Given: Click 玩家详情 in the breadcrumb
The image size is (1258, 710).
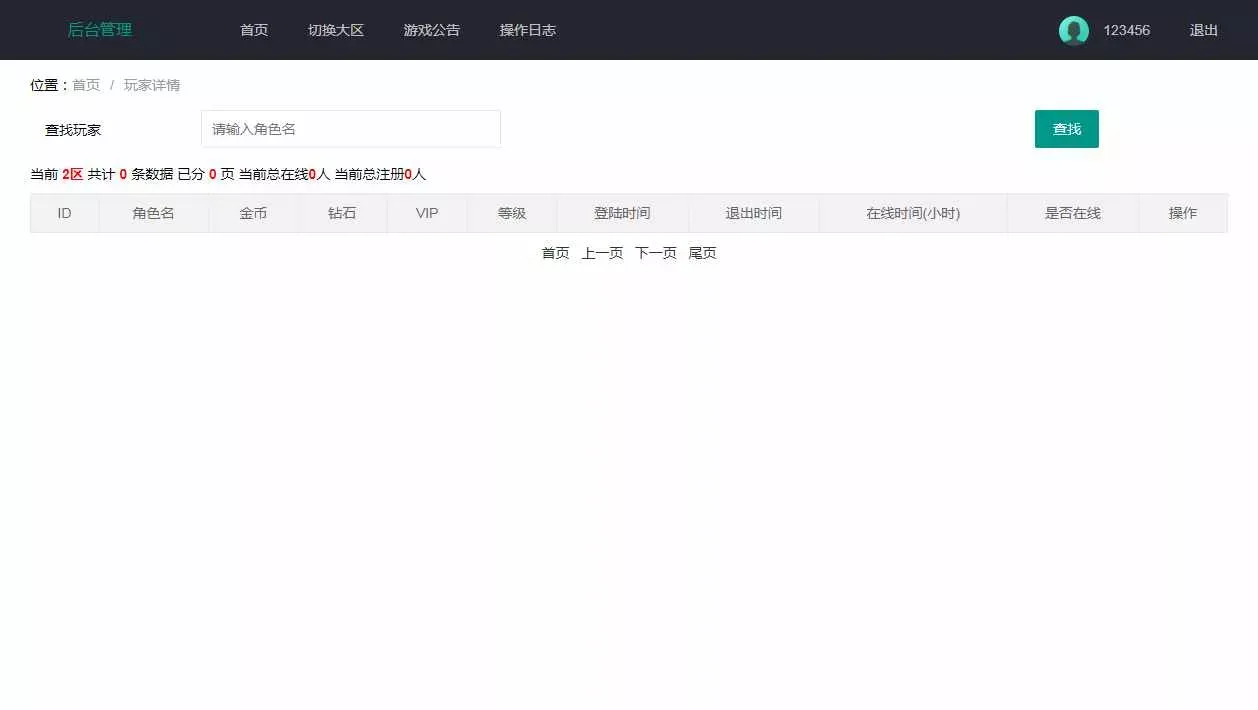Looking at the screenshot, I should pyautogui.click(x=152, y=85).
